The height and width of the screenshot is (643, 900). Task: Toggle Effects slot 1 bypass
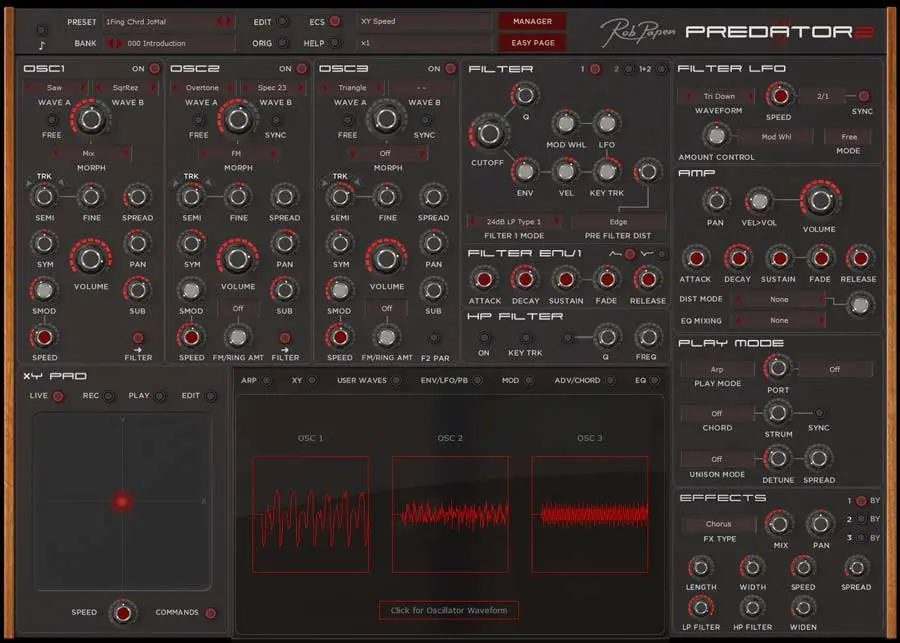coord(861,501)
